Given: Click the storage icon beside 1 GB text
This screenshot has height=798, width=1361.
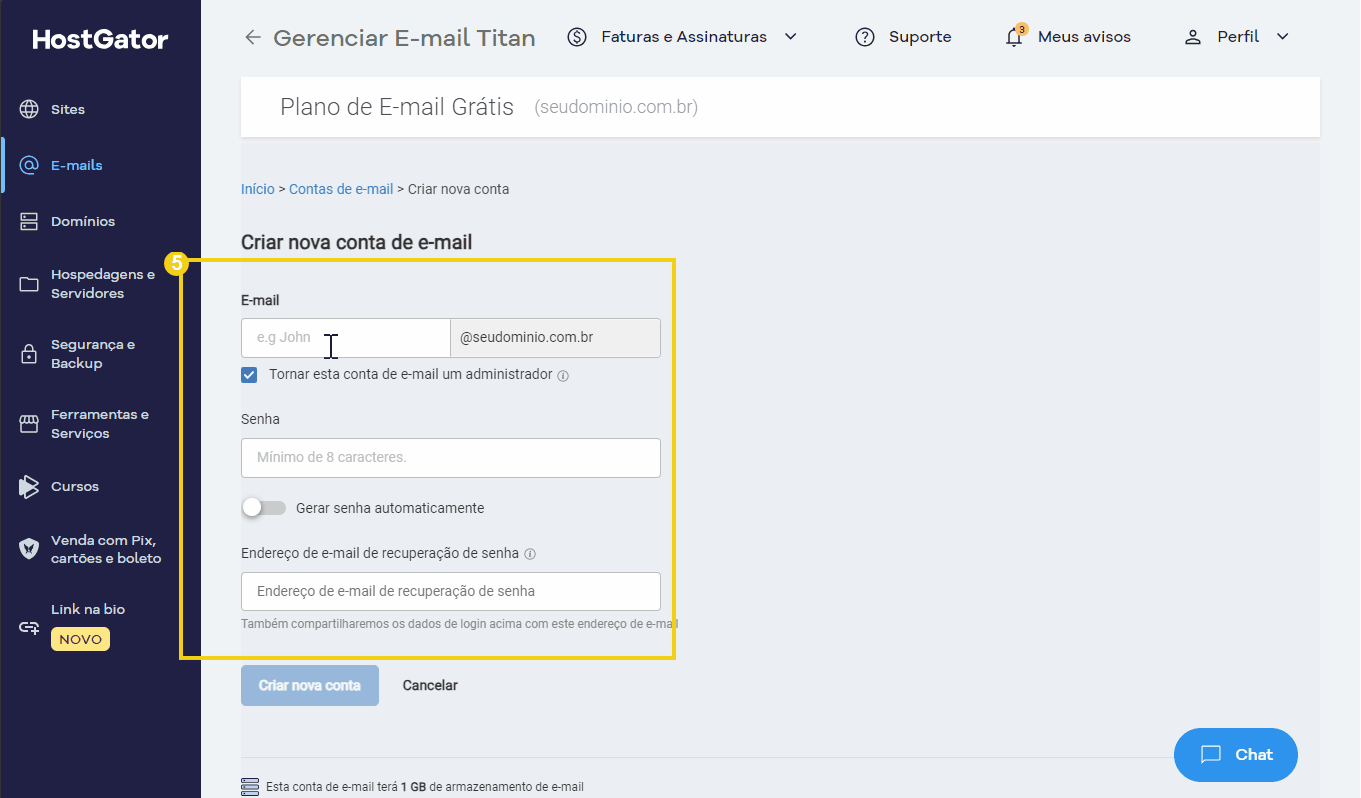Looking at the screenshot, I should [x=250, y=787].
